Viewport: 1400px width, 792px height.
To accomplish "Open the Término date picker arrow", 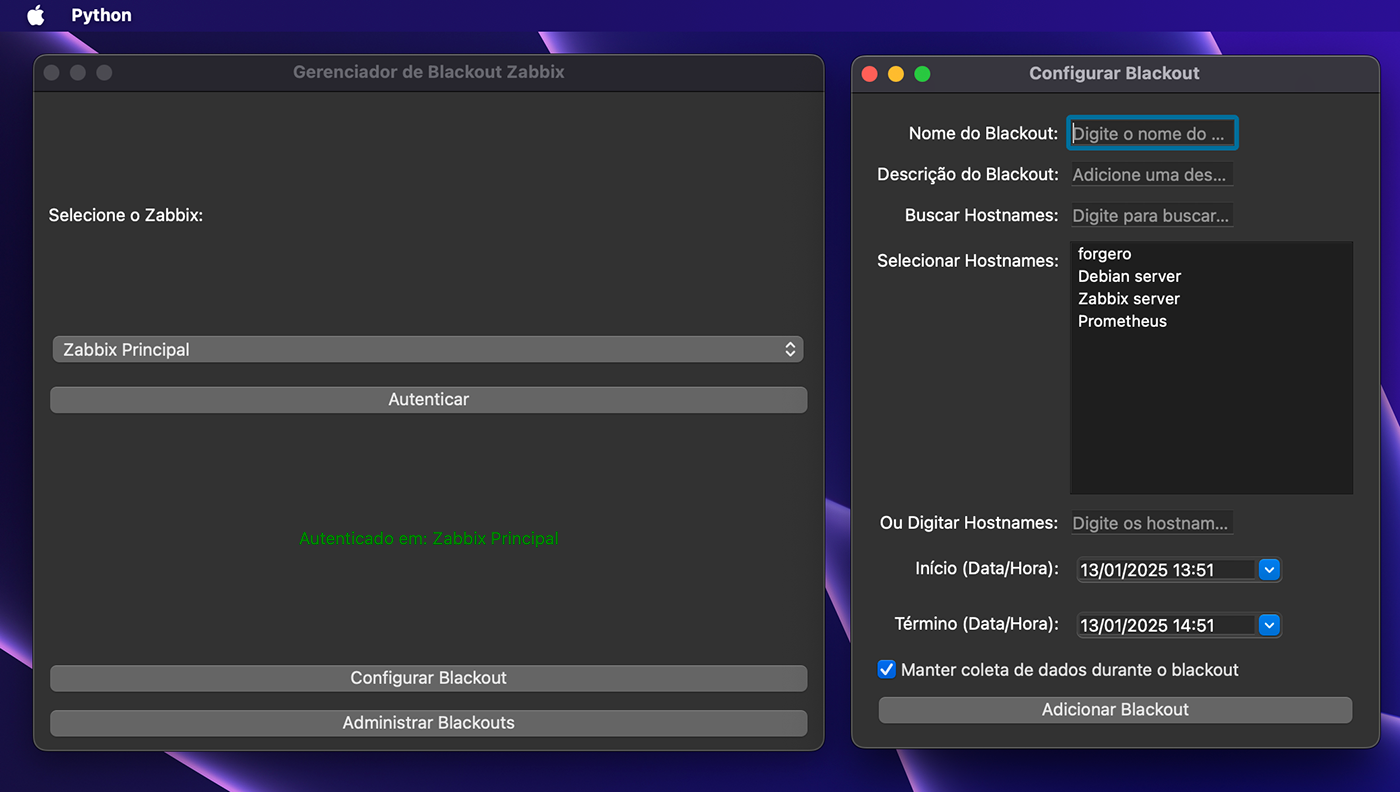I will click(1268, 625).
